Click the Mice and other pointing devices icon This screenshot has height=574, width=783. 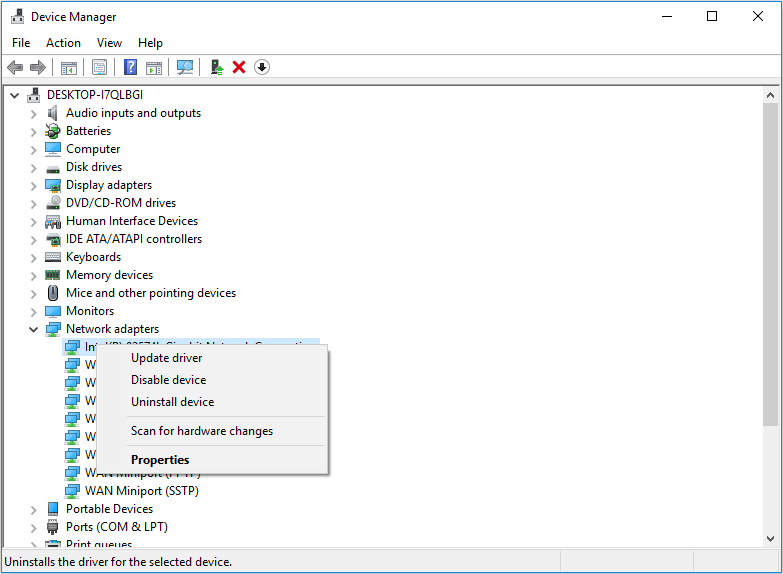(x=52, y=293)
